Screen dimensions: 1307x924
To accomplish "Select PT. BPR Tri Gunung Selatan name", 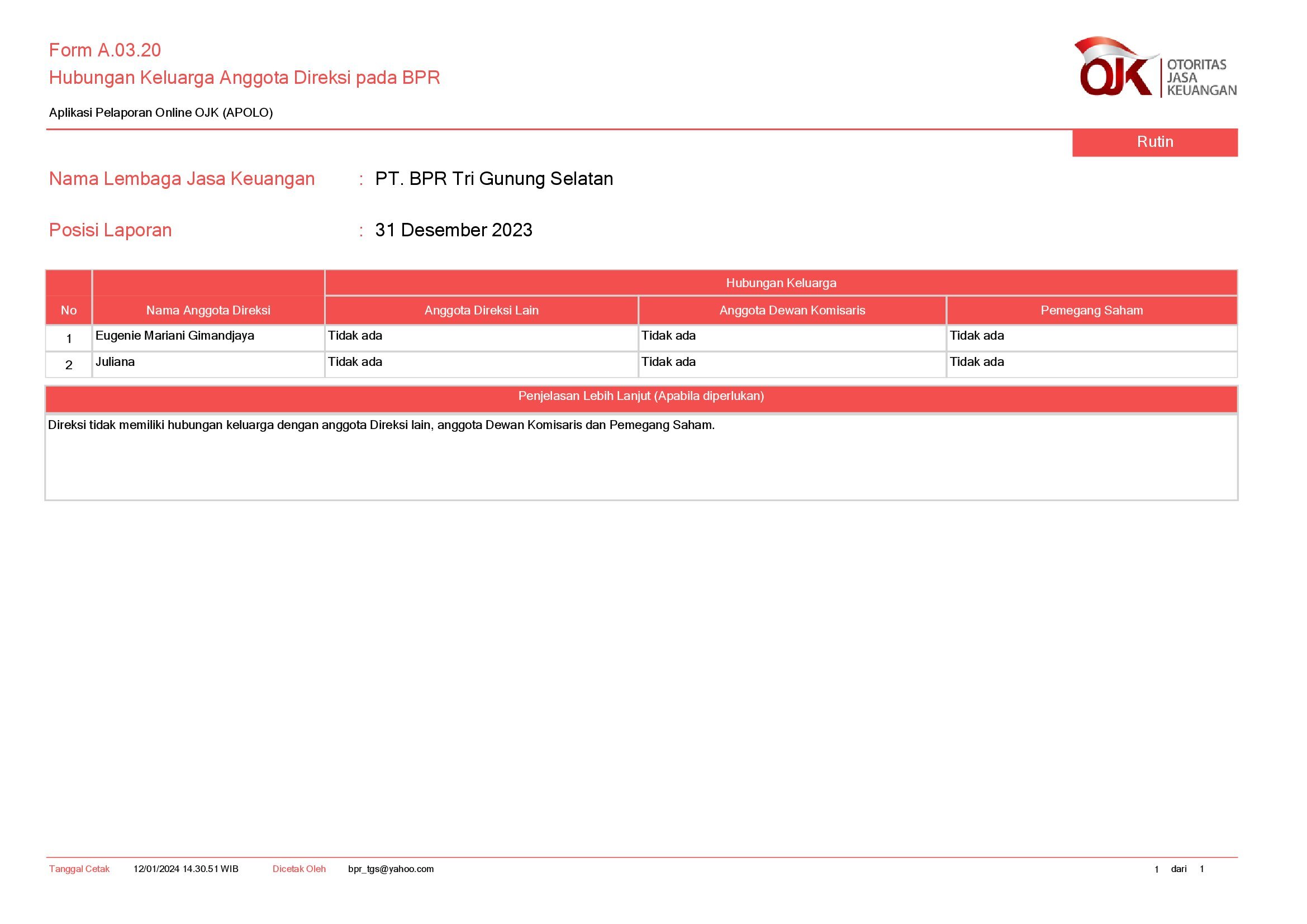I will (493, 179).
